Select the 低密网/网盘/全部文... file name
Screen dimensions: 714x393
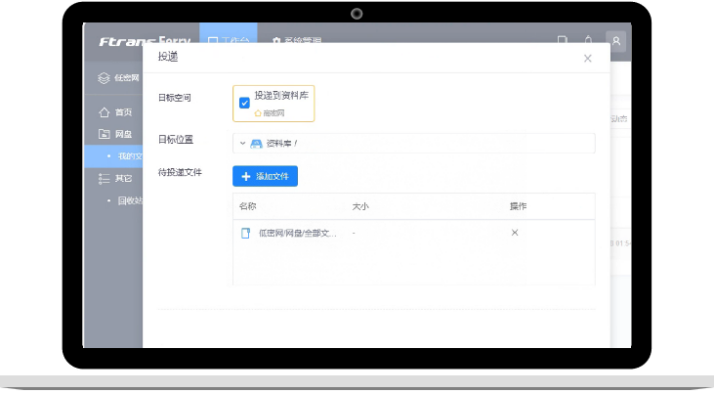coord(298,233)
